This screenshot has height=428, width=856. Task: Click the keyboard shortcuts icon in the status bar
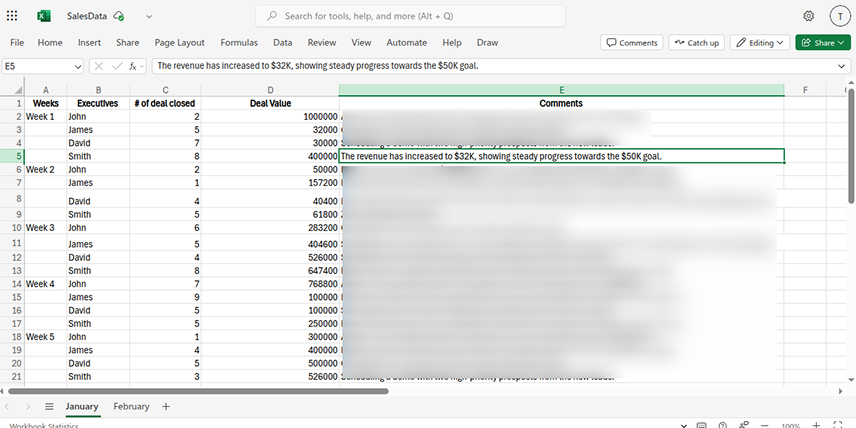pos(702,425)
